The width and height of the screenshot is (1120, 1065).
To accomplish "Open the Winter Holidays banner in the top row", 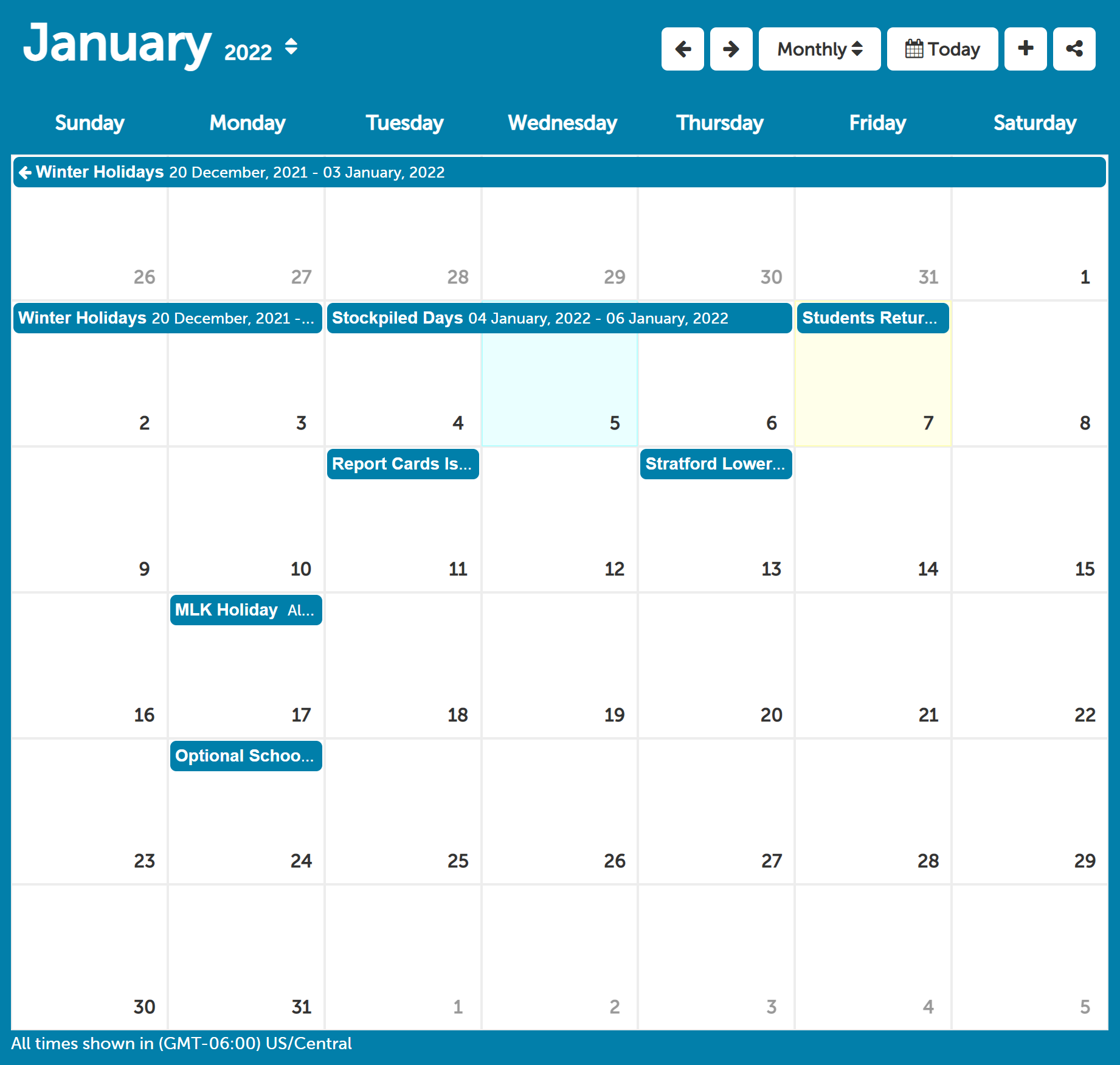I will [x=559, y=172].
